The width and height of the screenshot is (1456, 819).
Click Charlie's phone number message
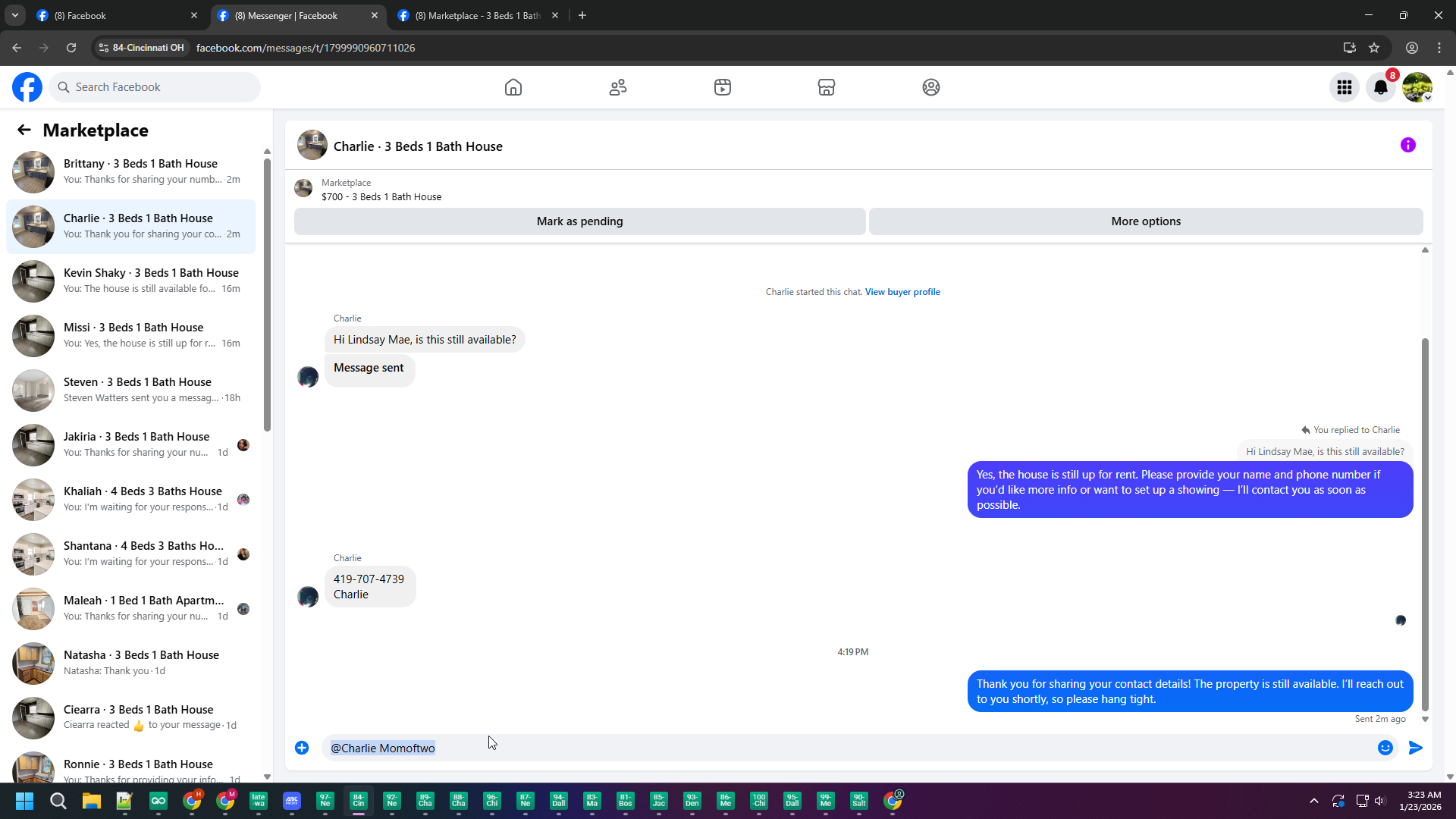point(370,587)
